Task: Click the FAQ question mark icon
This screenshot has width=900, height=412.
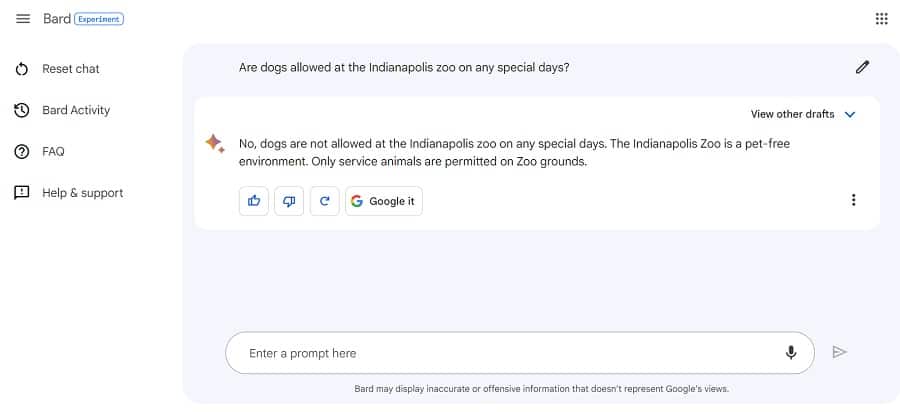Action: coord(22,152)
